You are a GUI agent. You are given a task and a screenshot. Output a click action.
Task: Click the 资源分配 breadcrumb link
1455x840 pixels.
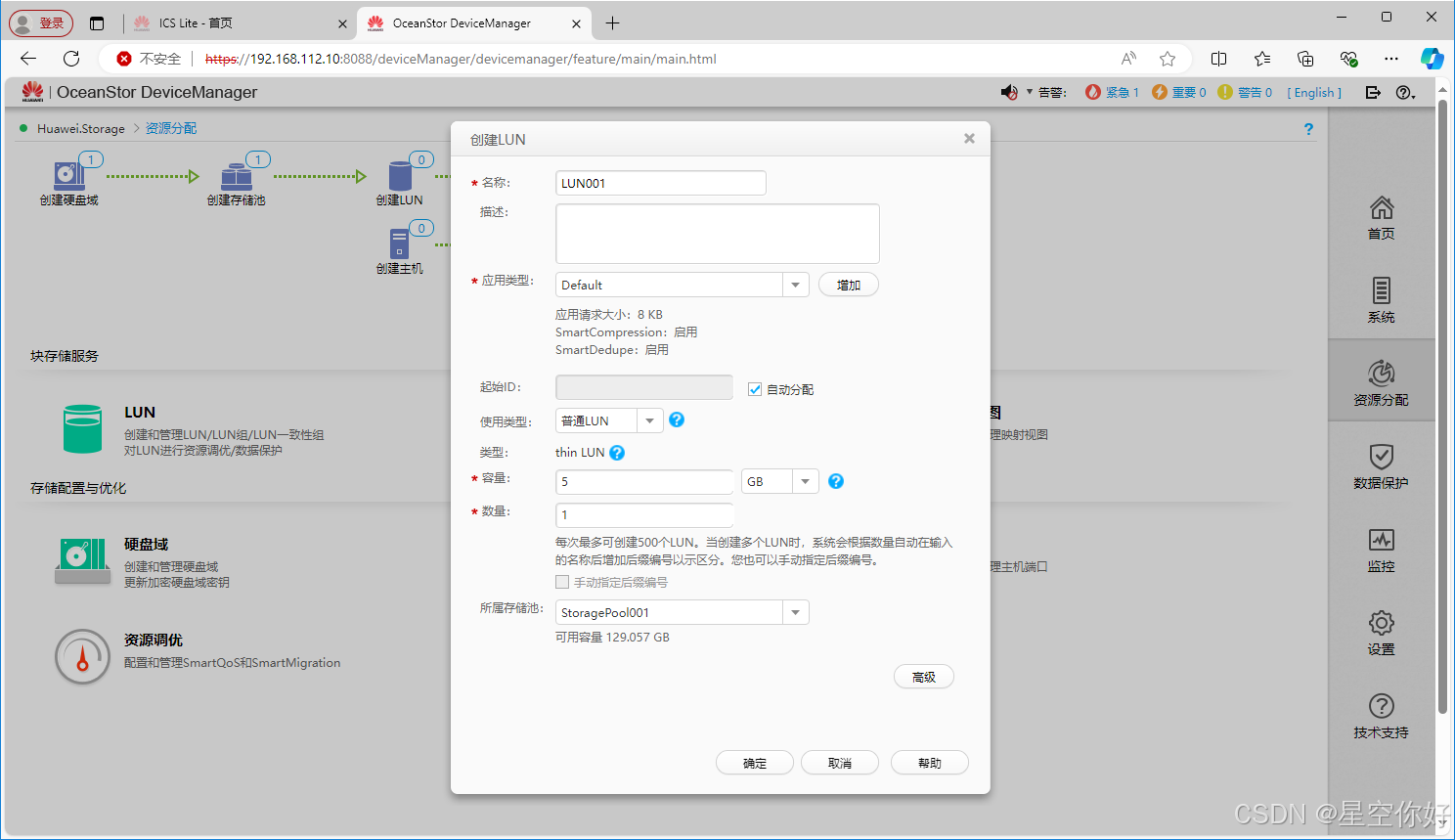[171, 128]
